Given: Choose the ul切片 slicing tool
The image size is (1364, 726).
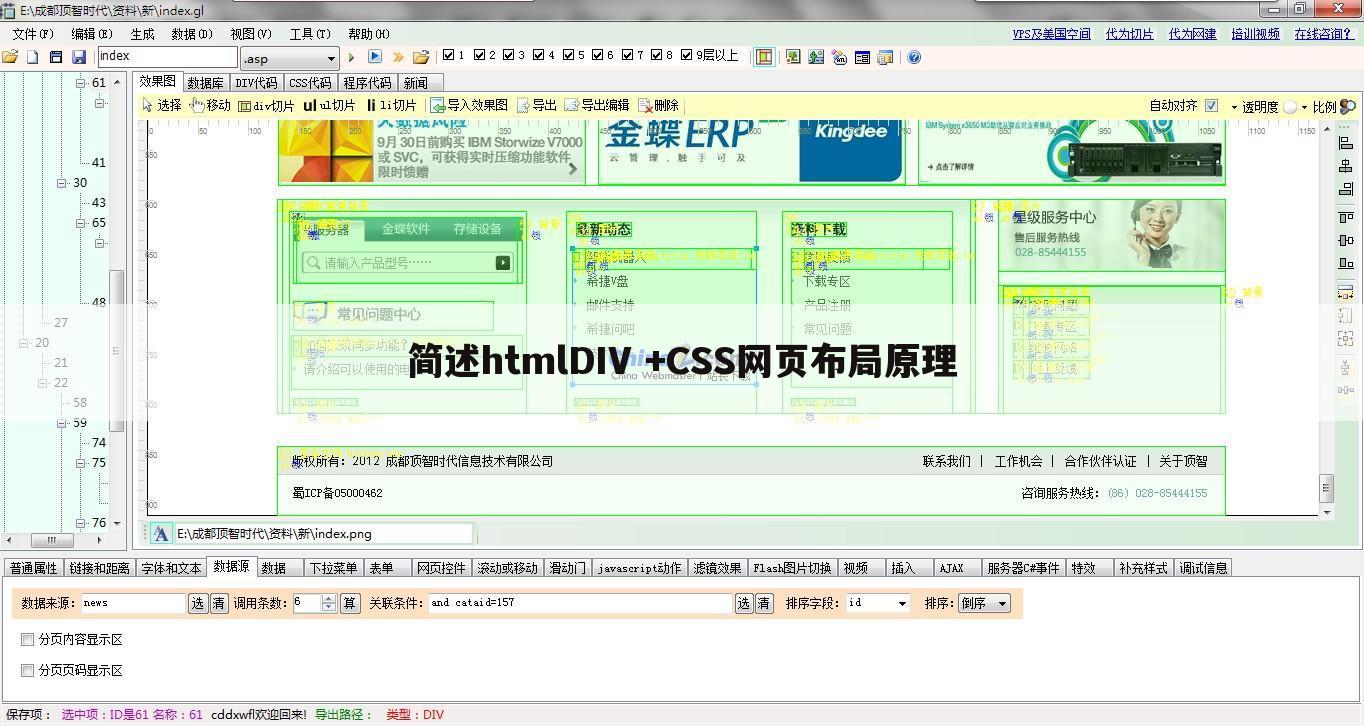Looking at the screenshot, I should pos(330,105).
